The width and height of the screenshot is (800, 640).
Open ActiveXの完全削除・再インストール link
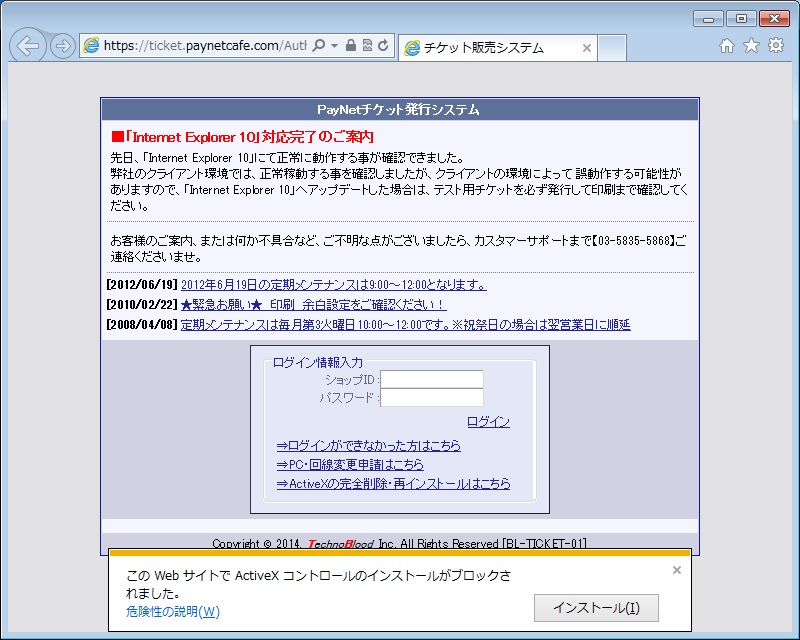(x=393, y=483)
